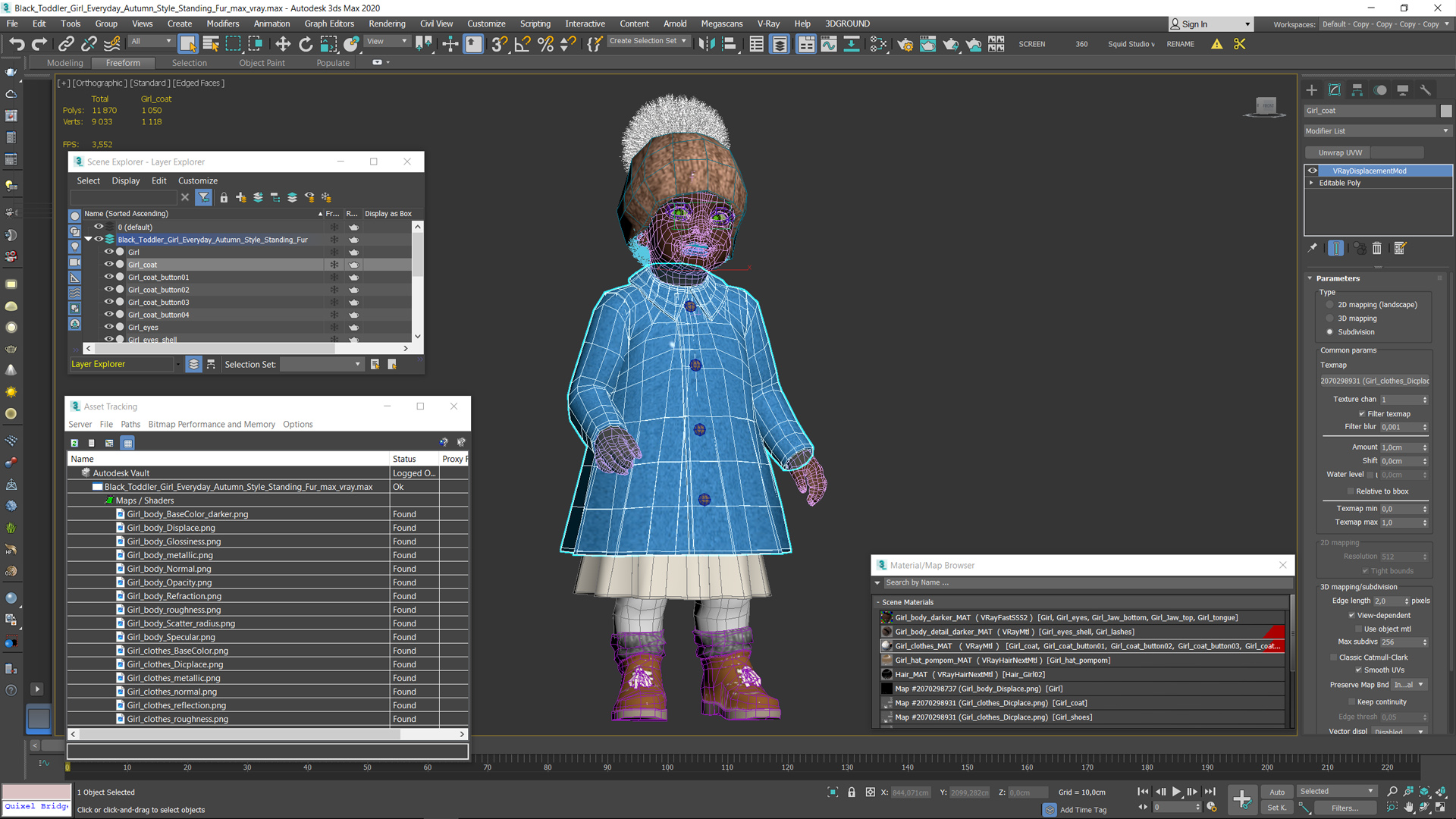Screen dimensions: 1456x819
Task: Click the Texmap Girl_clothes_Dicplace map button
Action: point(1375,381)
